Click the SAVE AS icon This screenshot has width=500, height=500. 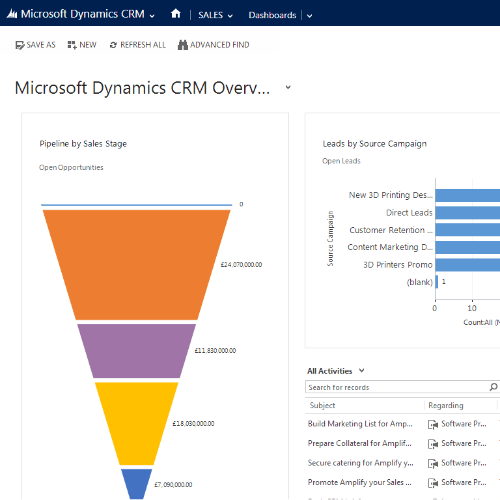[20, 45]
